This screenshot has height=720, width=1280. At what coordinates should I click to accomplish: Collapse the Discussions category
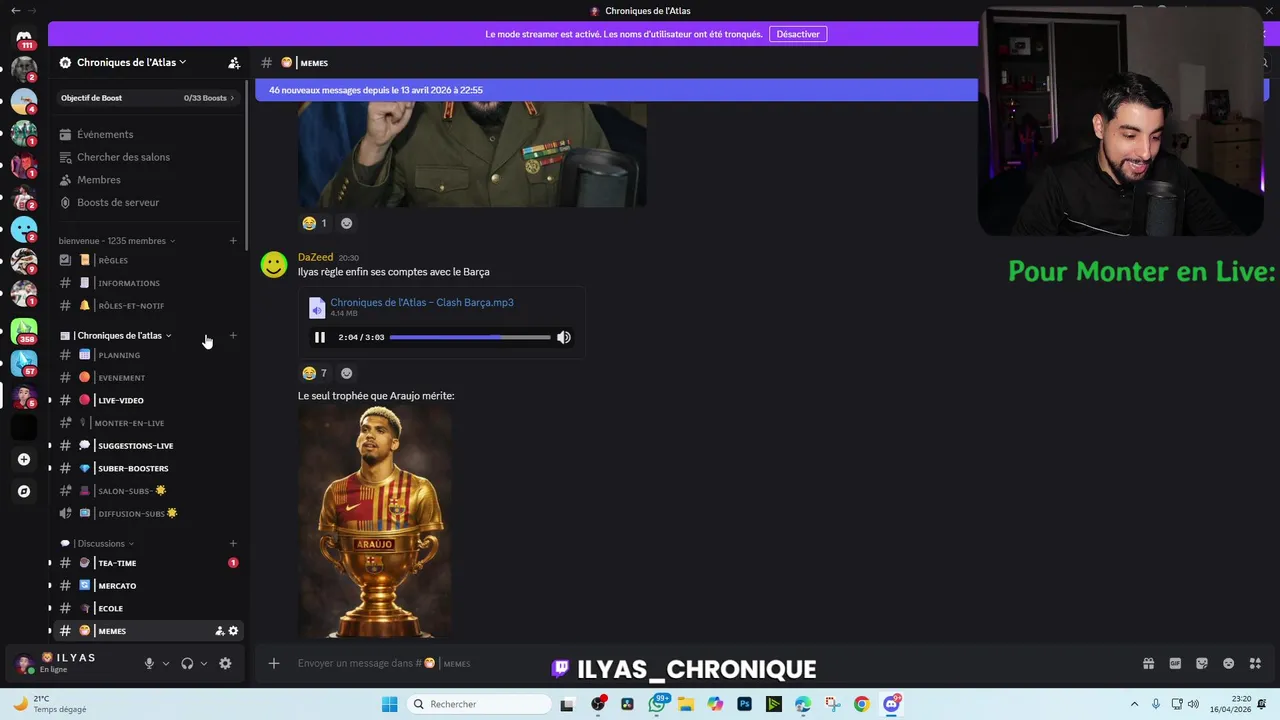[x=97, y=543]
